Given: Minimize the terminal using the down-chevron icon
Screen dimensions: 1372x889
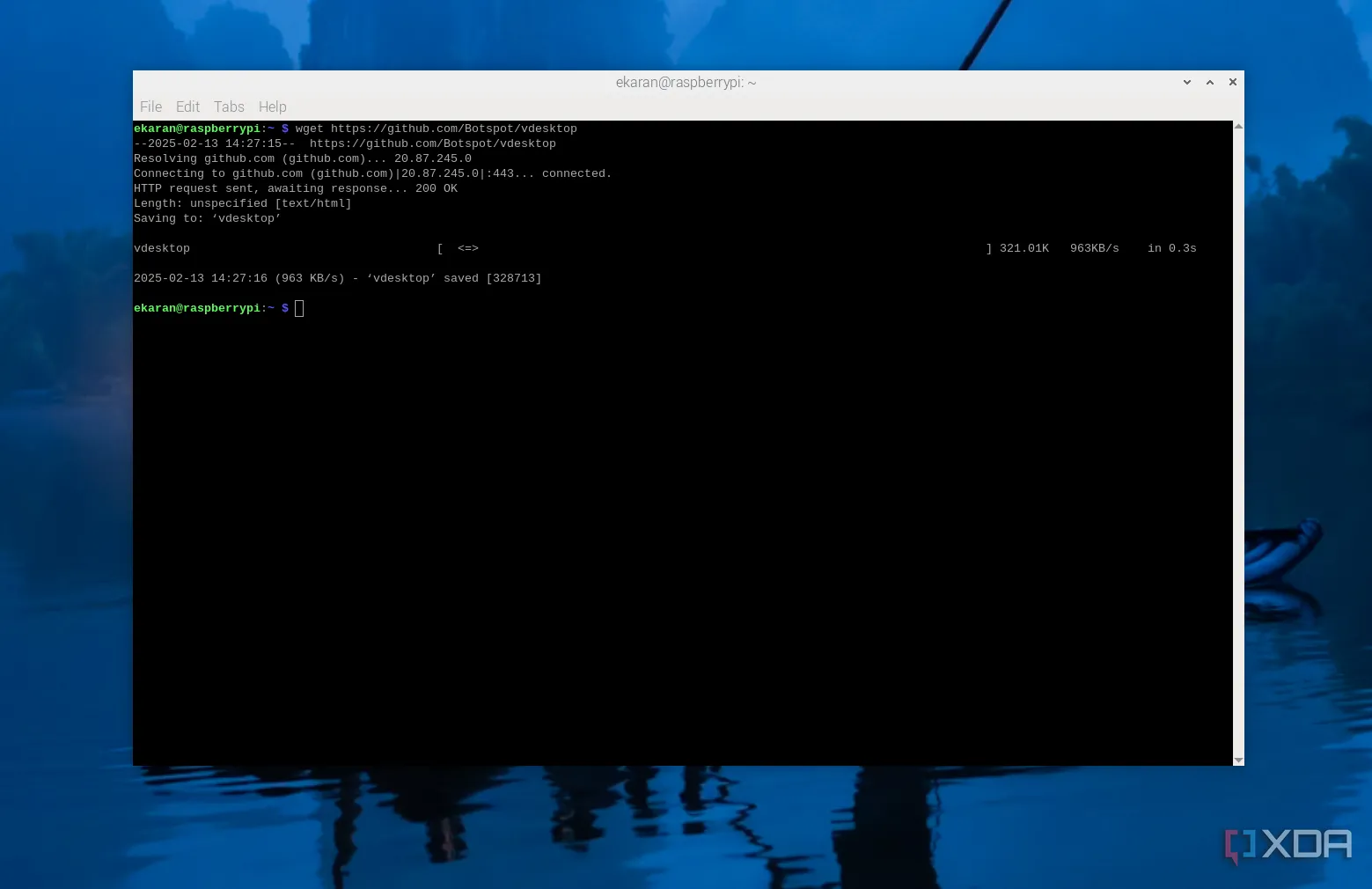Looking at the screenshot, I should point(1186,82).
